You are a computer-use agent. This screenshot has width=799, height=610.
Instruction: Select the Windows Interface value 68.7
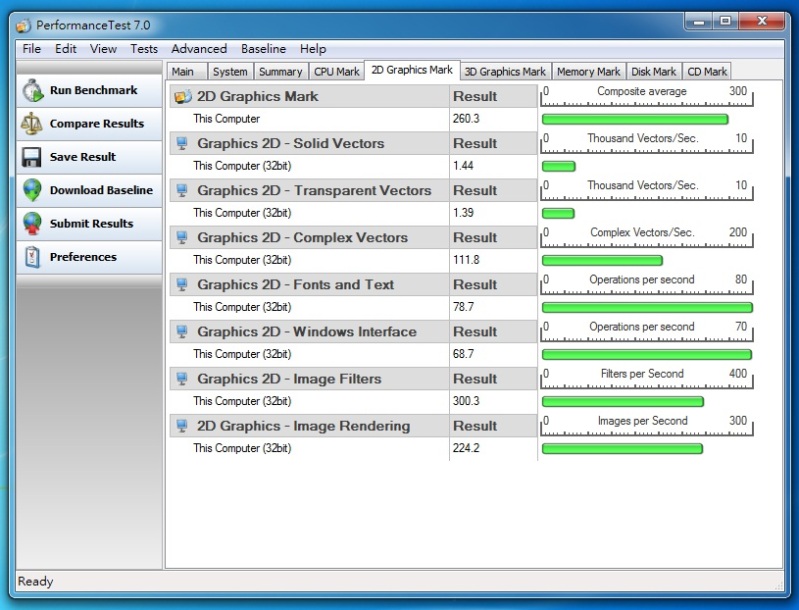pyautogui.click(x=463, y=354)
